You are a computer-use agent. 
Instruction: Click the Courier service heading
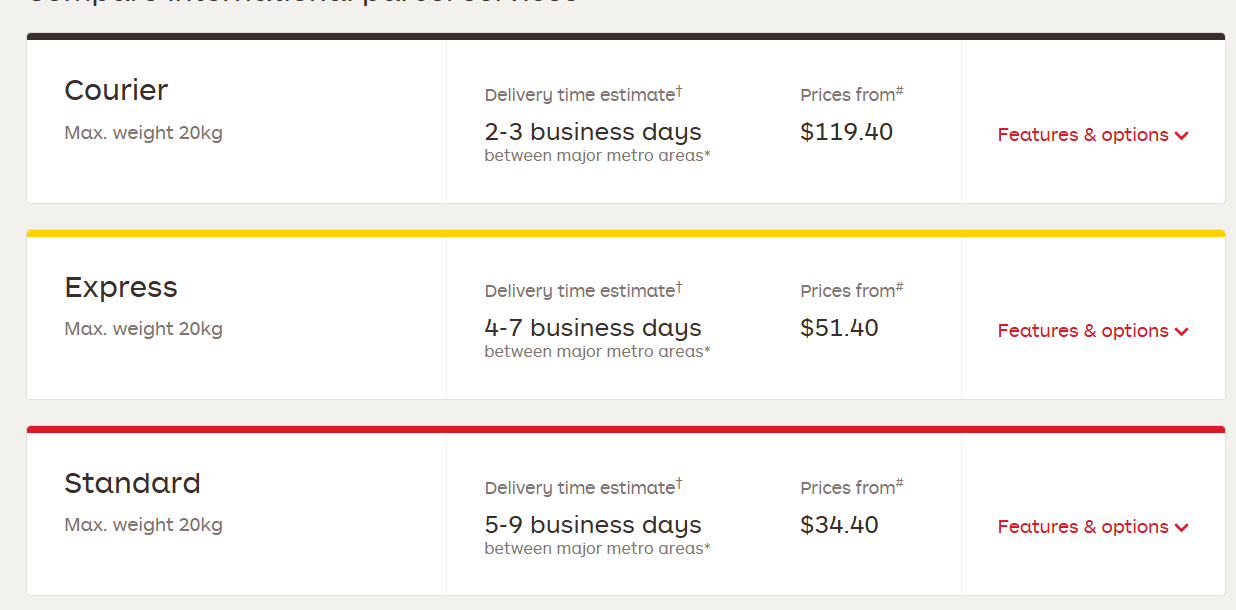[116, 91]
